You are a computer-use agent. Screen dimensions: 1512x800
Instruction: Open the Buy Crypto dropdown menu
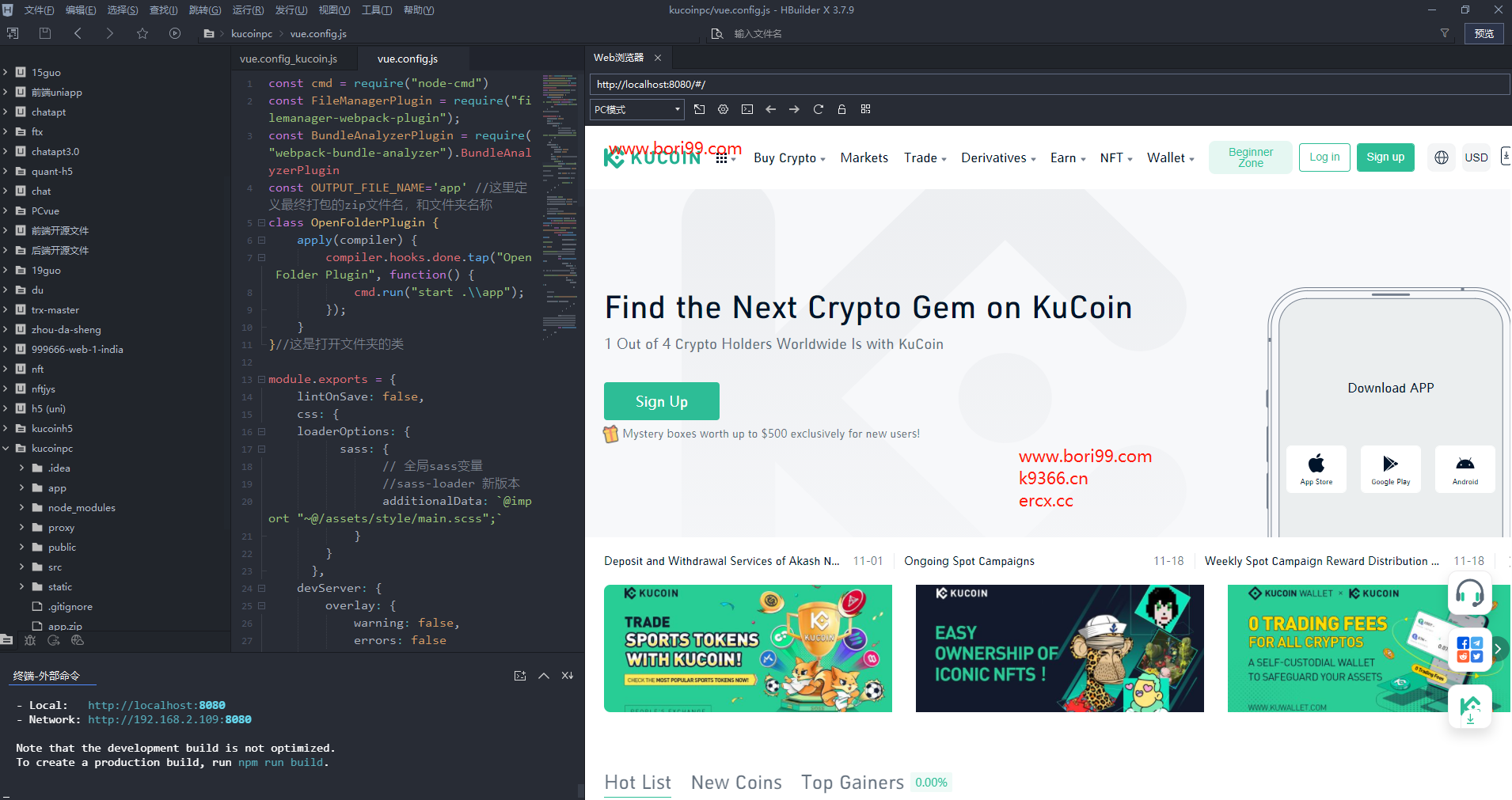pyautogui.click(x=789, y=158)
